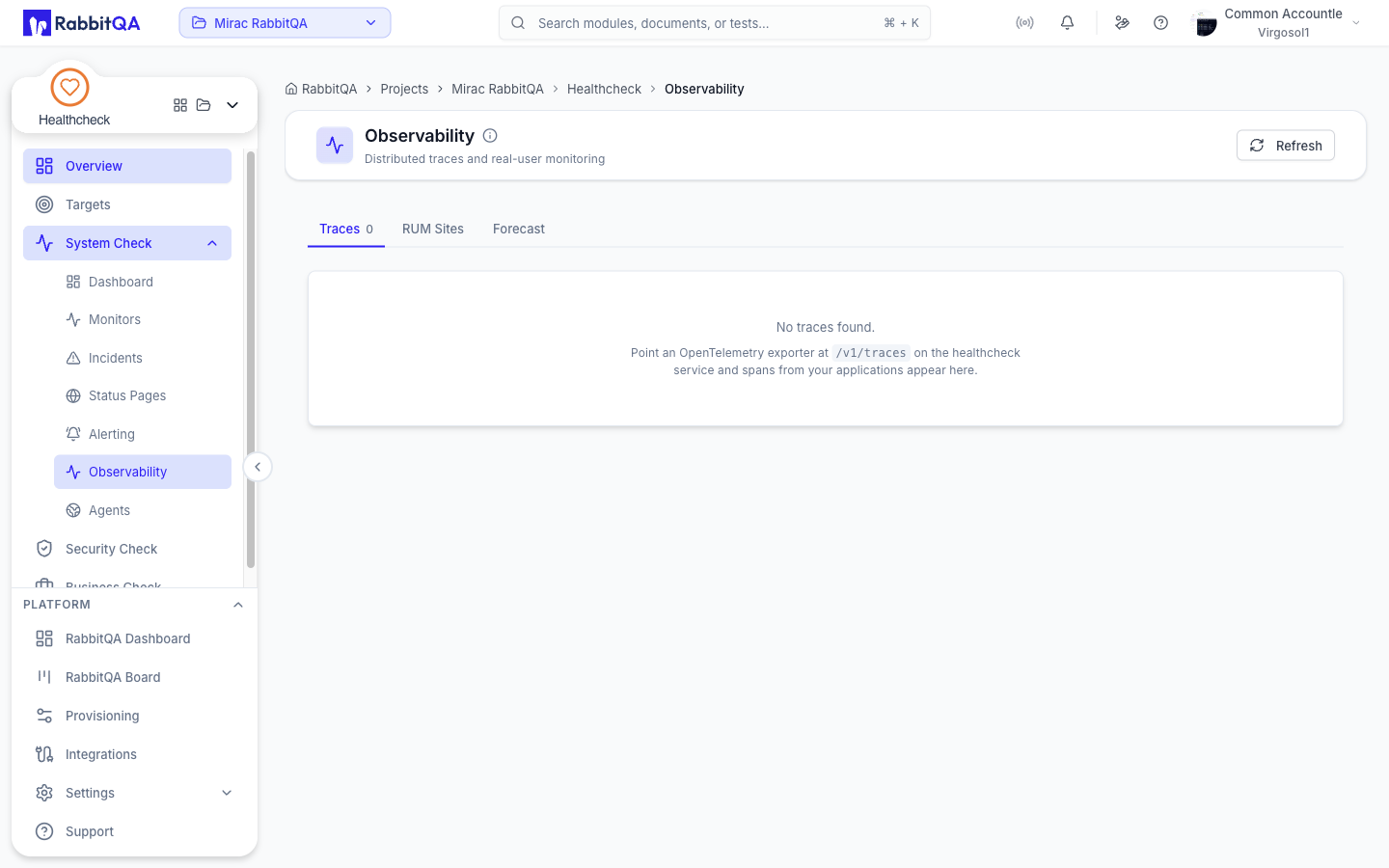Screen dimensions: 1389x868
Task: Click the Provisioning sliders icon
Action: click(x=44, y=716)
